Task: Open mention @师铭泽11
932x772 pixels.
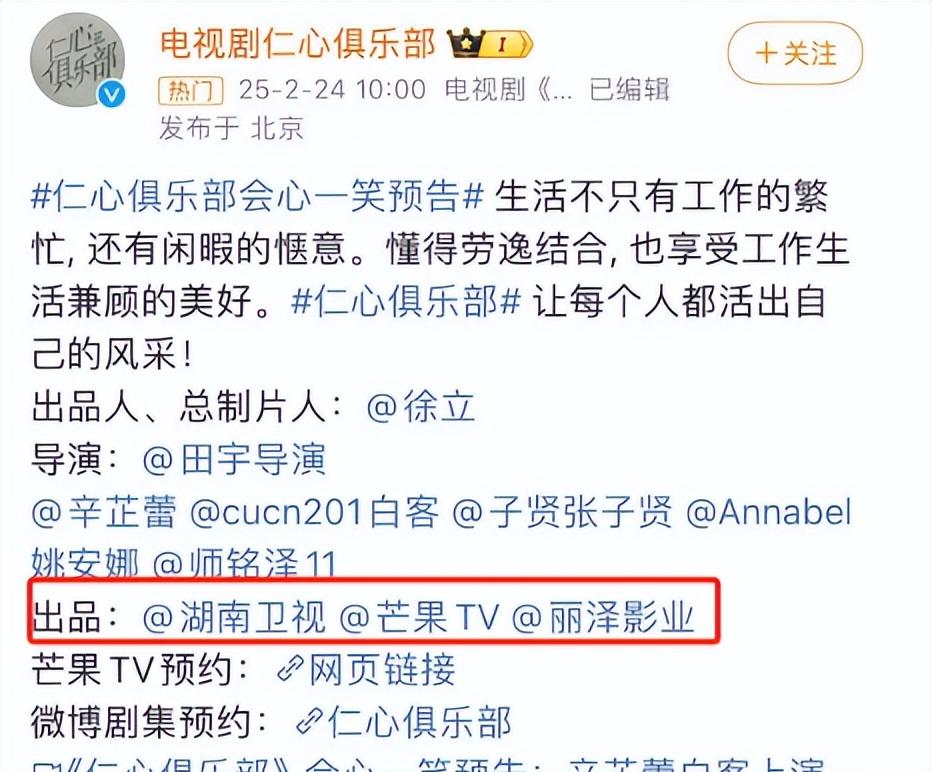Action: (245, 563)
